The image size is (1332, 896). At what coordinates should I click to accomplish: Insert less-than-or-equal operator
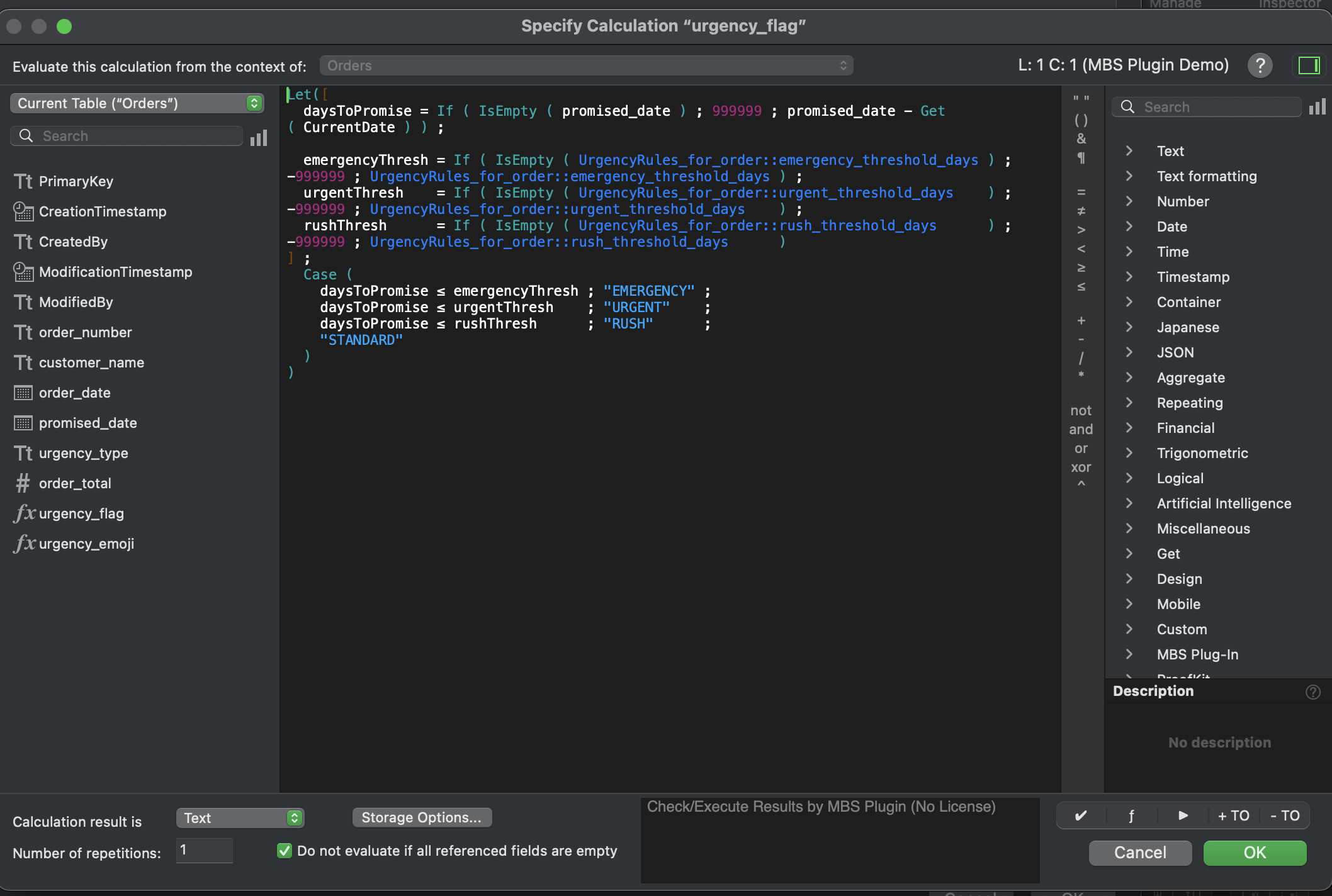click(1081, 286)
